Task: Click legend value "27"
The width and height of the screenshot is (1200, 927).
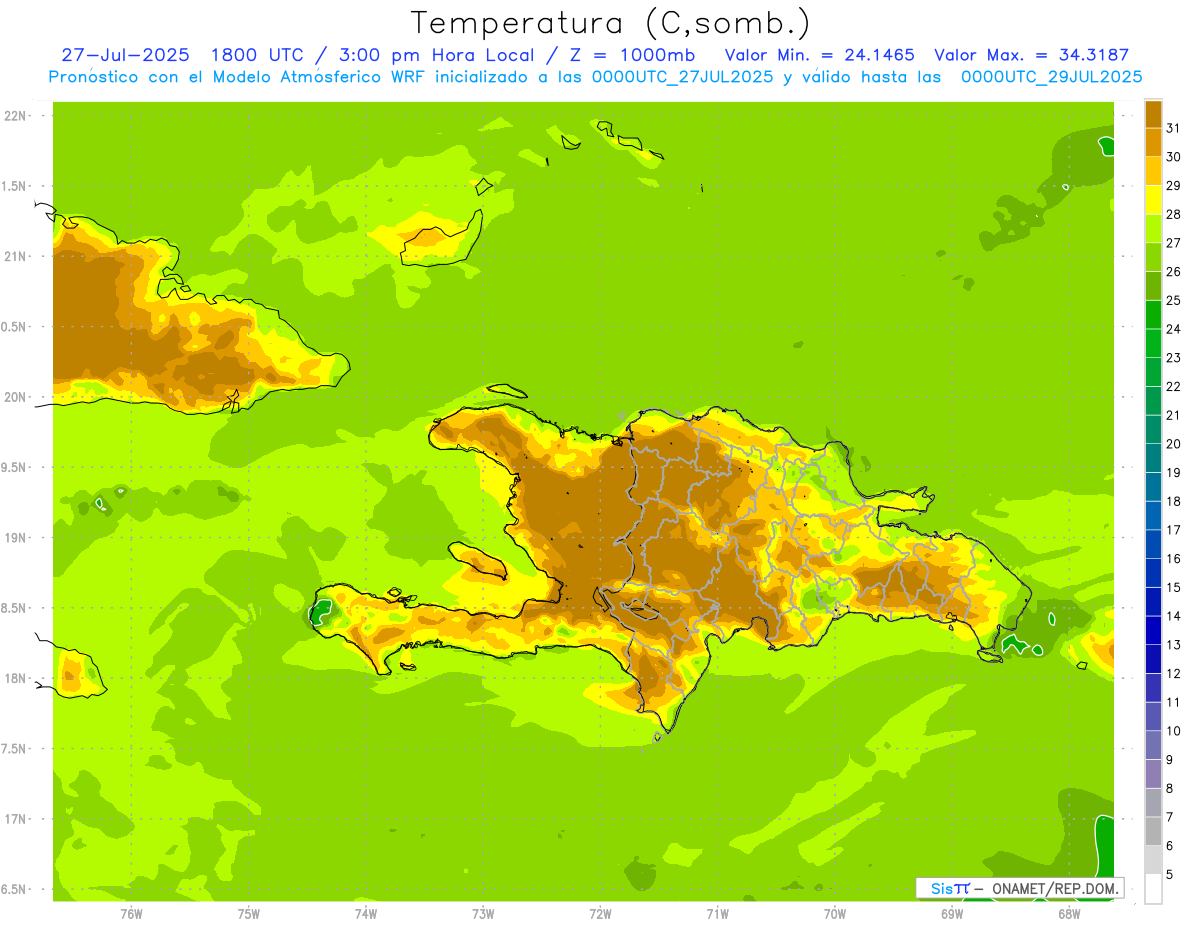Action: click(x=1173, y=243)
